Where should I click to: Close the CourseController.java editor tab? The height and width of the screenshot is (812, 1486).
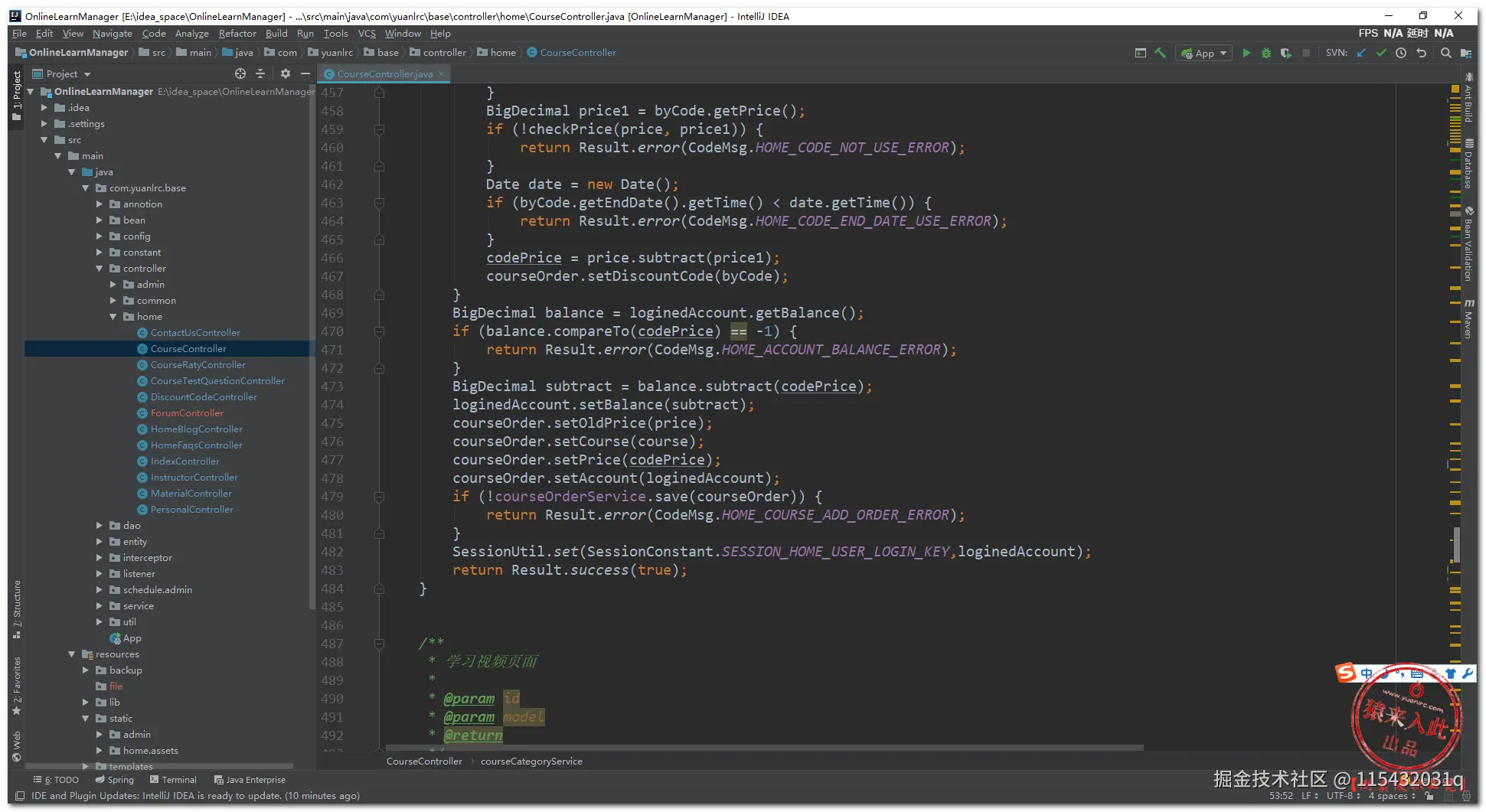coord(442,74)
